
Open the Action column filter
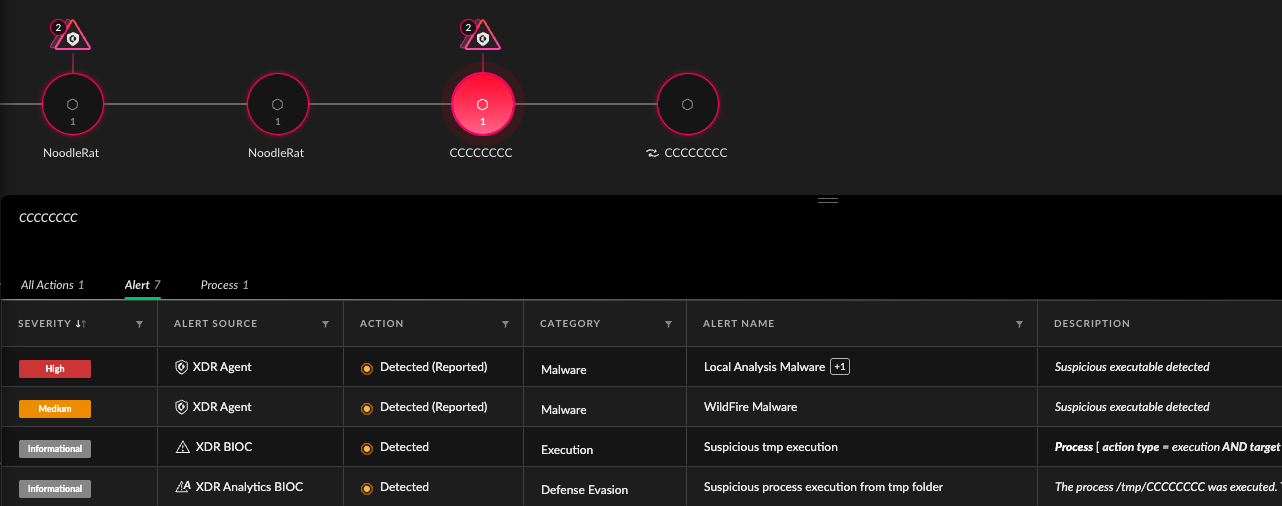point(505,324)
